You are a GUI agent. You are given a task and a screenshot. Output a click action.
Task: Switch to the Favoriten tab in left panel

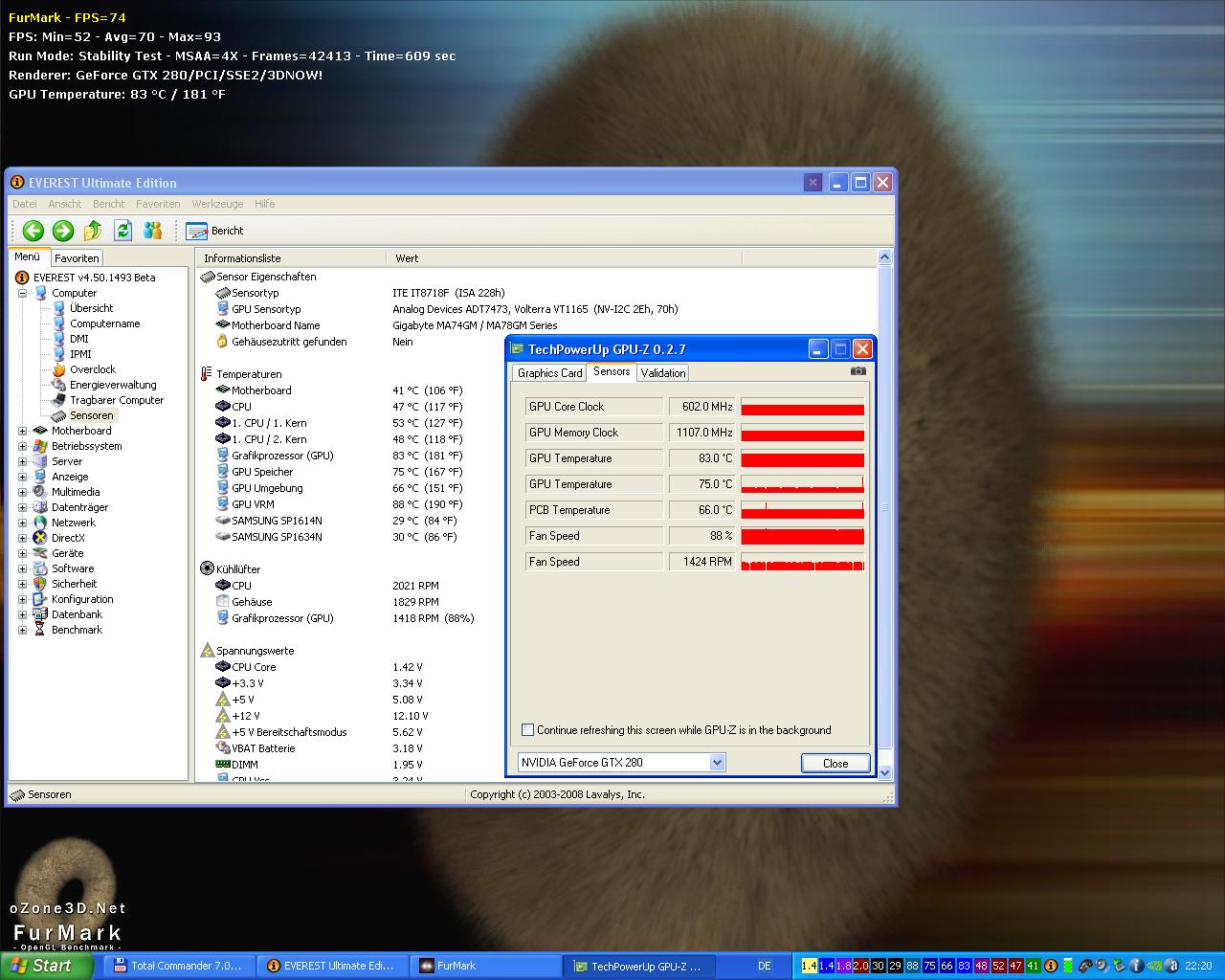77,258
